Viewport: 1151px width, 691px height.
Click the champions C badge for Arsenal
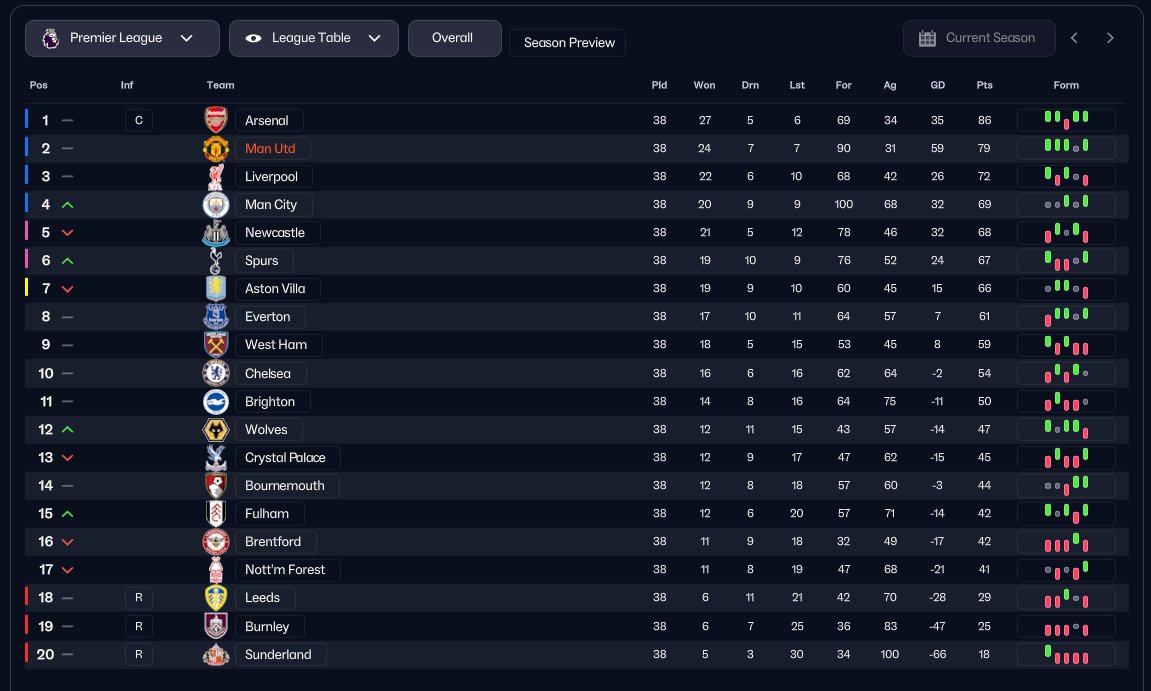click(139, 121)
